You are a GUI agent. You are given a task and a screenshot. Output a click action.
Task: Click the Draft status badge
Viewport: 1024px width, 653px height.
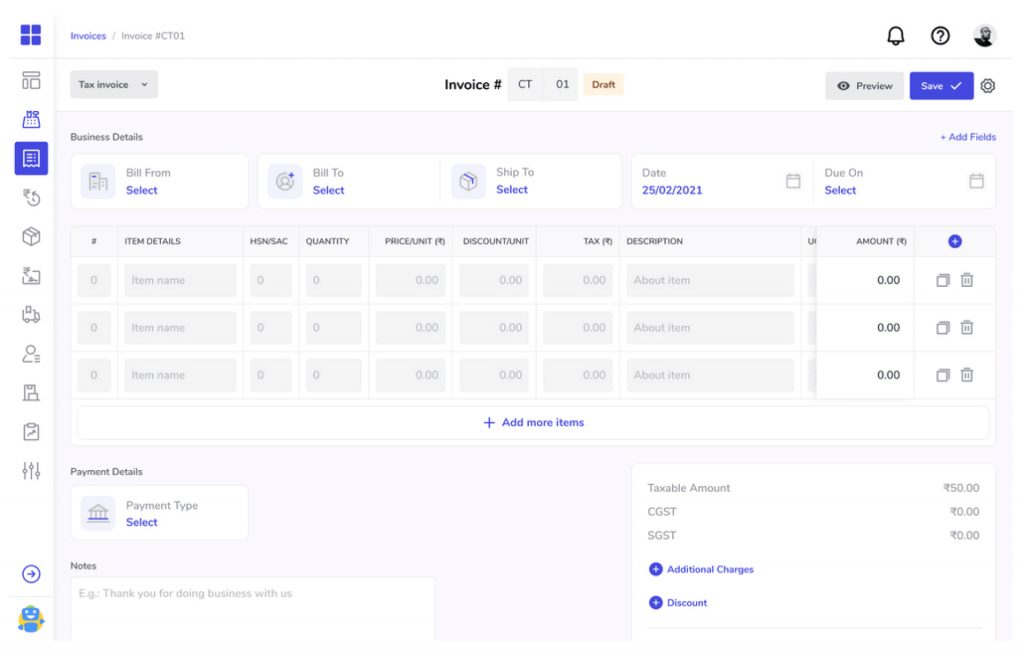[x=603, y=84]
